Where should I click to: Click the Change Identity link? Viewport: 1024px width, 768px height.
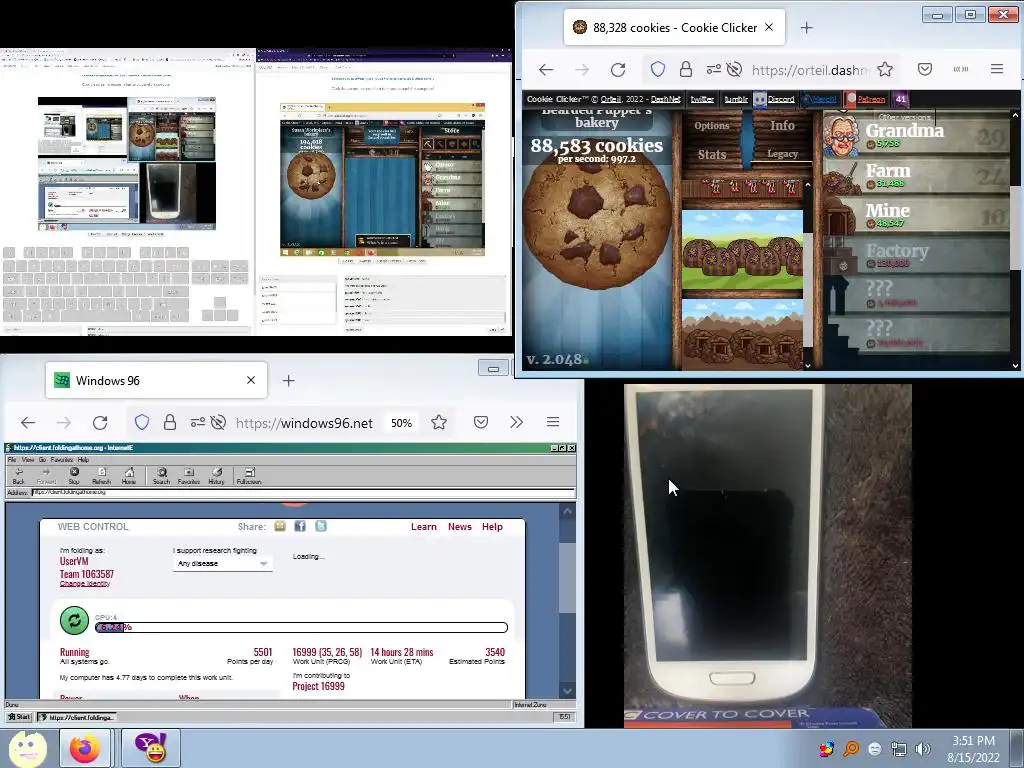tap(85, 584)
